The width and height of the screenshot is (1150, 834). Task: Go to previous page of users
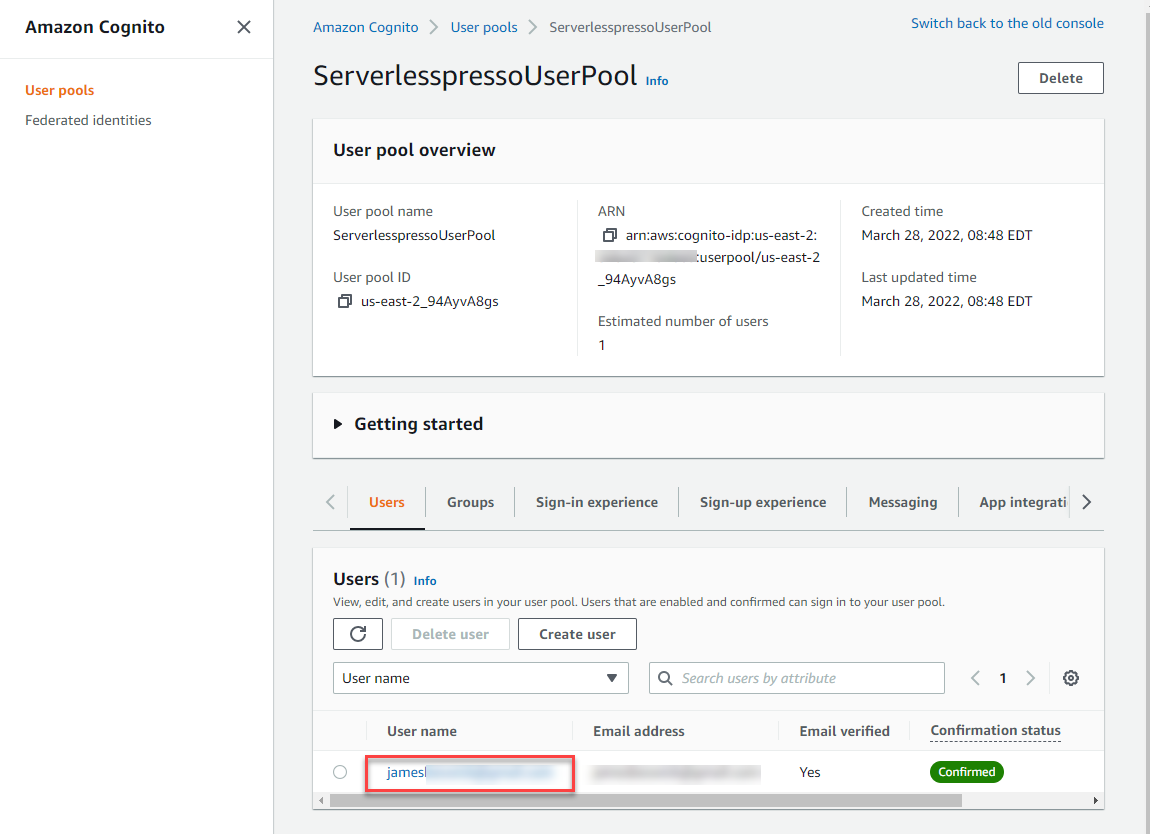975,678
